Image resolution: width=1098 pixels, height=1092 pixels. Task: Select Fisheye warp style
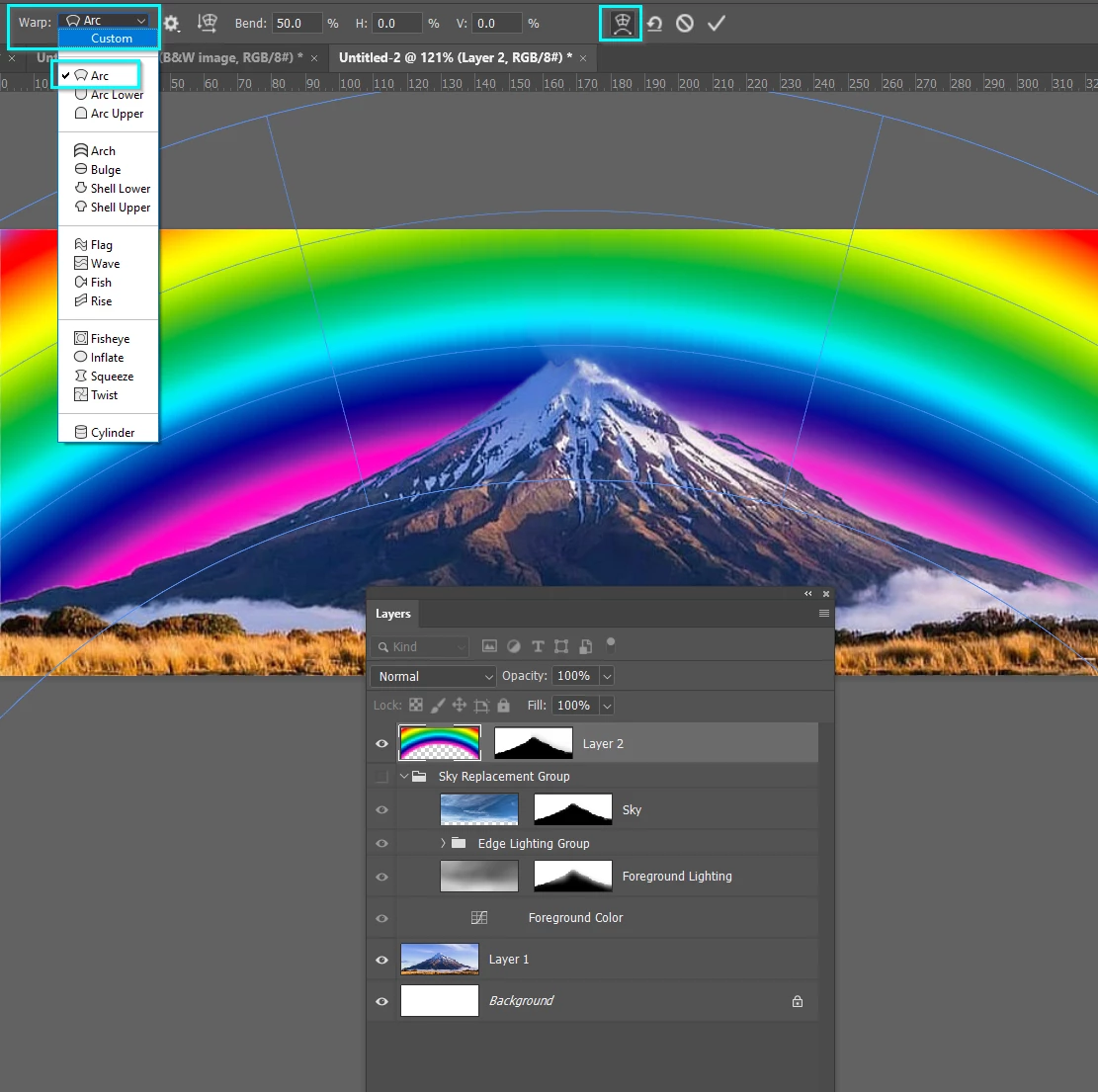click(109, 338)
